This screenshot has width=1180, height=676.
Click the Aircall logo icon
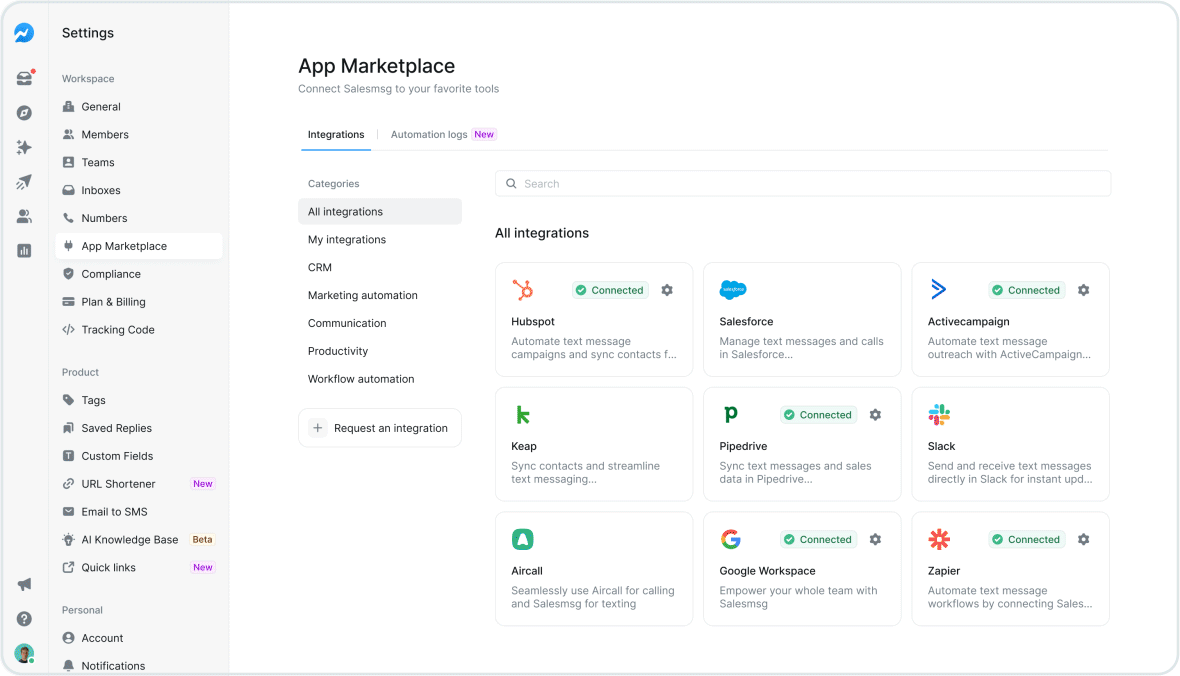tap(522, 539)
